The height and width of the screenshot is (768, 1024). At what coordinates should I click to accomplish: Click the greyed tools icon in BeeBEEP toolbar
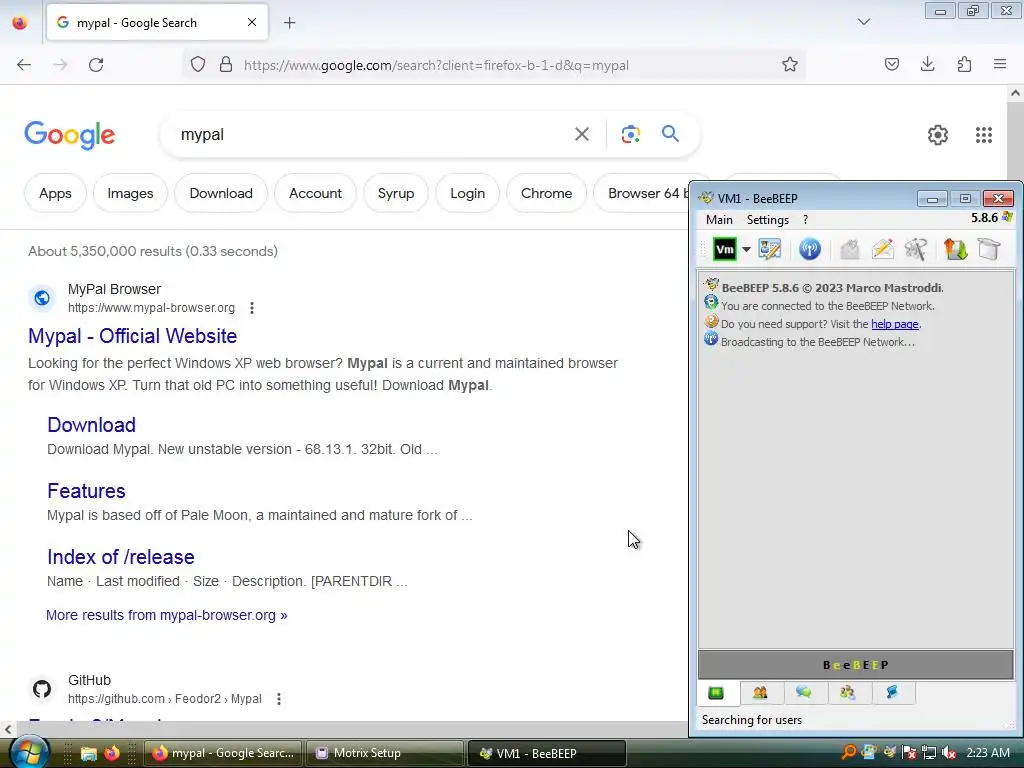click(x=916, y=249)
